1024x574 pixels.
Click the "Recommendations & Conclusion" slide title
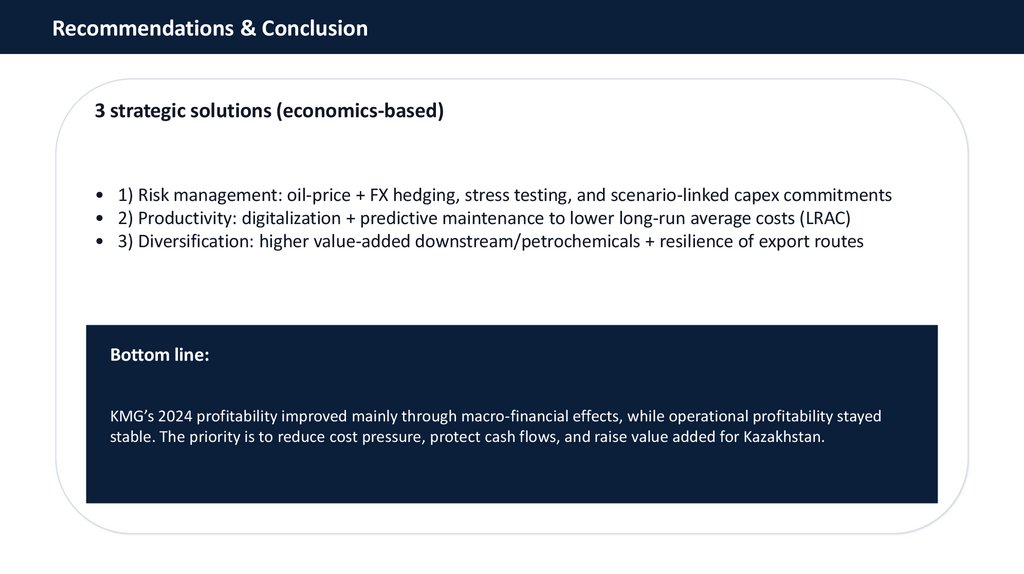pos(209,28)
